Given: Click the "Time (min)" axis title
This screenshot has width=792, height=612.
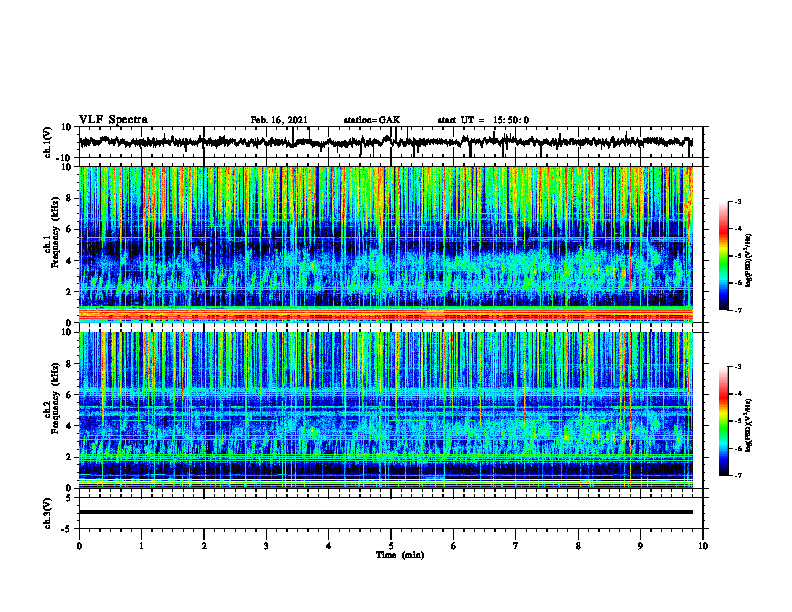Looking at the screenshot, I should tap(400, 555).
